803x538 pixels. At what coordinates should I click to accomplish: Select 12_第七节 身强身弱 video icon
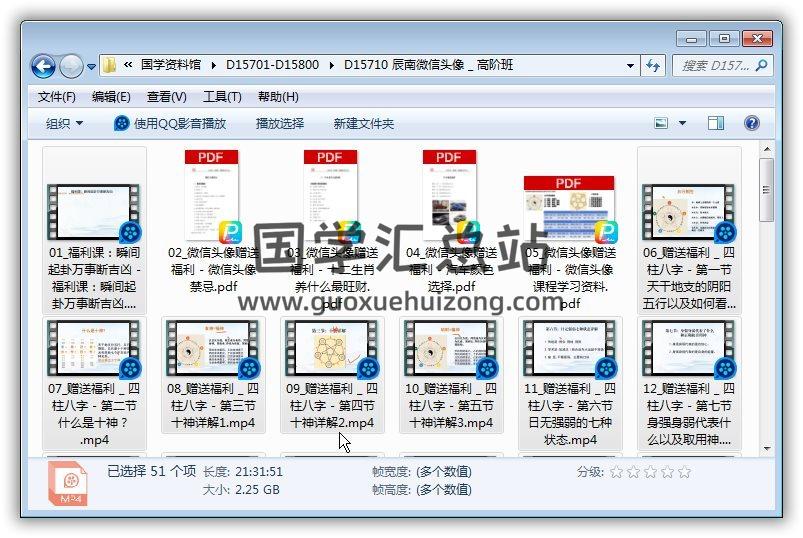click(689, 349)
